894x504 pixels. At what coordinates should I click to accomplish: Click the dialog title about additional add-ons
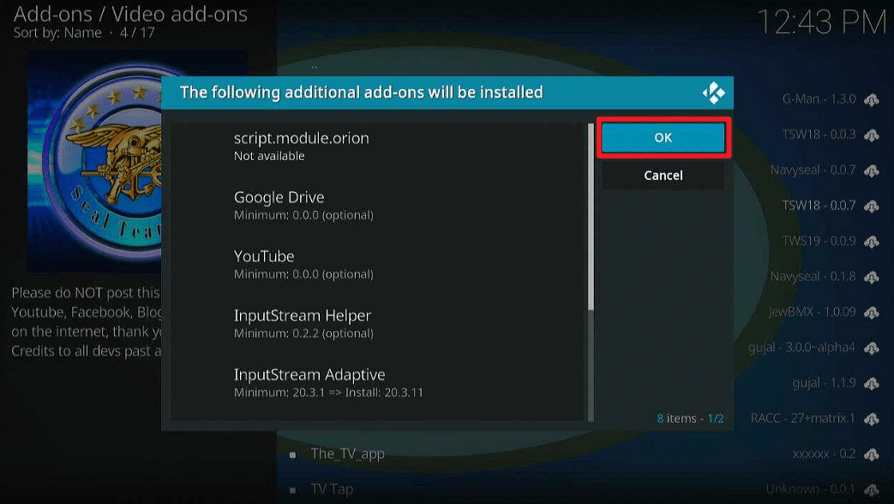361,92
